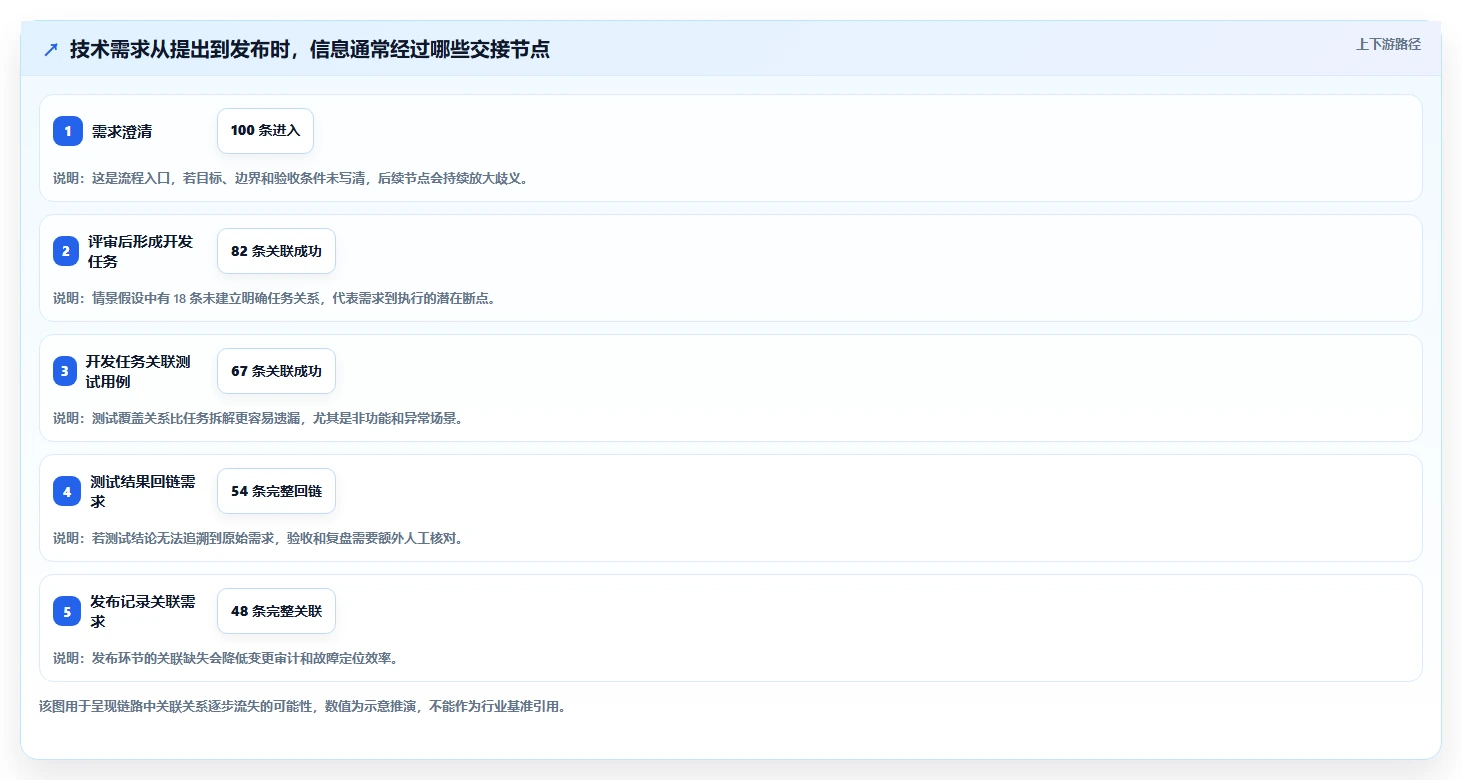This screenshot has width=1462, height=780.
Task: Click the step 1 number badge
Action: [x=67, y=131]
